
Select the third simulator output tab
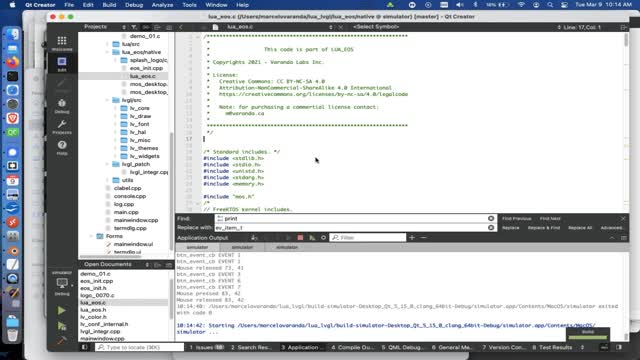tap(287, 247)
